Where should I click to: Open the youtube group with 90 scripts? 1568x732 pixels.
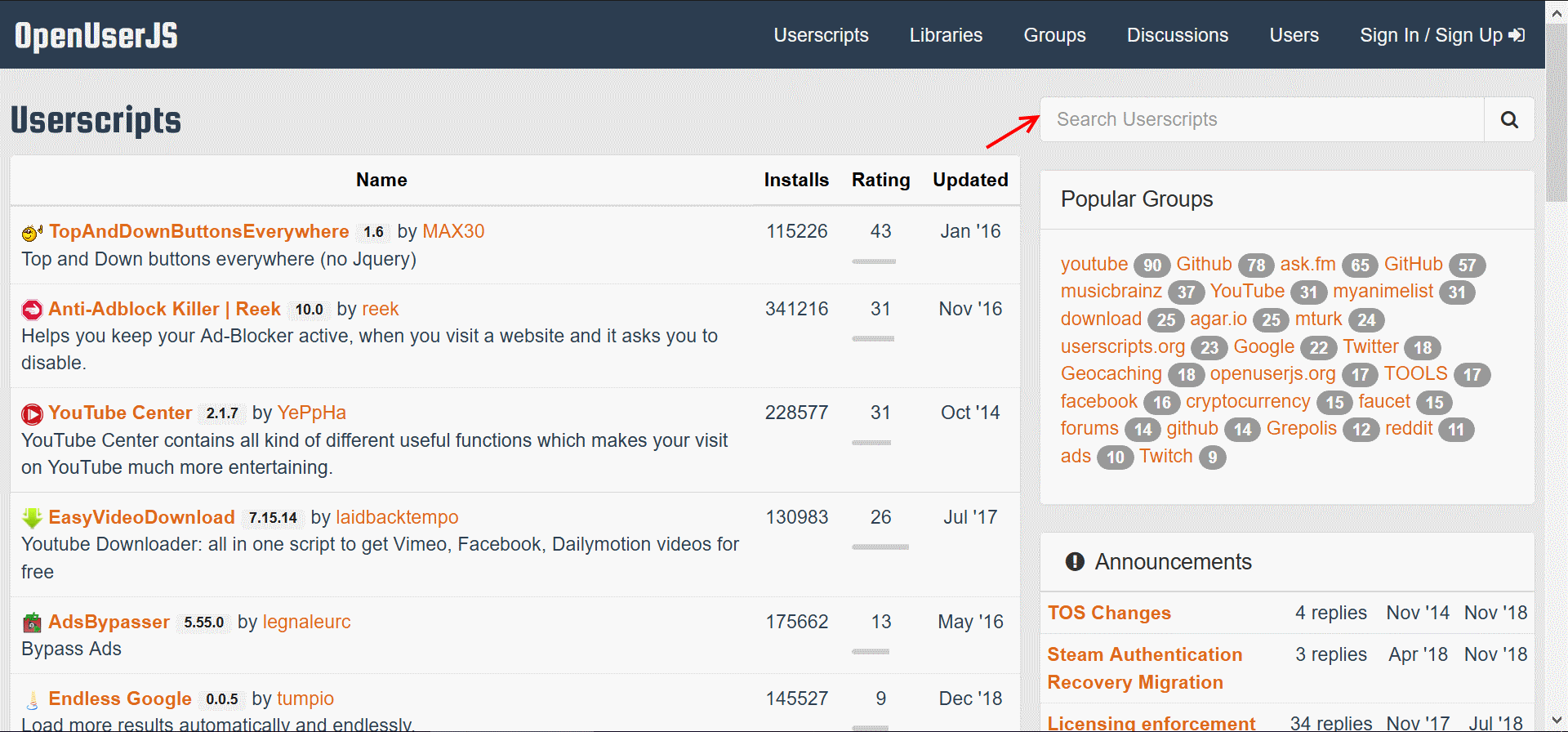(x=1094, y=264)
